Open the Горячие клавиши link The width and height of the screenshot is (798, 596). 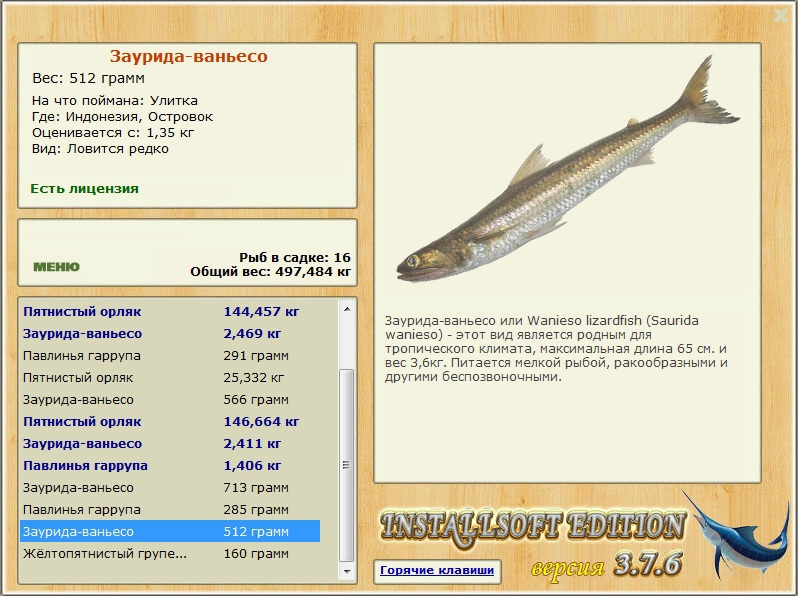[437, 571]
